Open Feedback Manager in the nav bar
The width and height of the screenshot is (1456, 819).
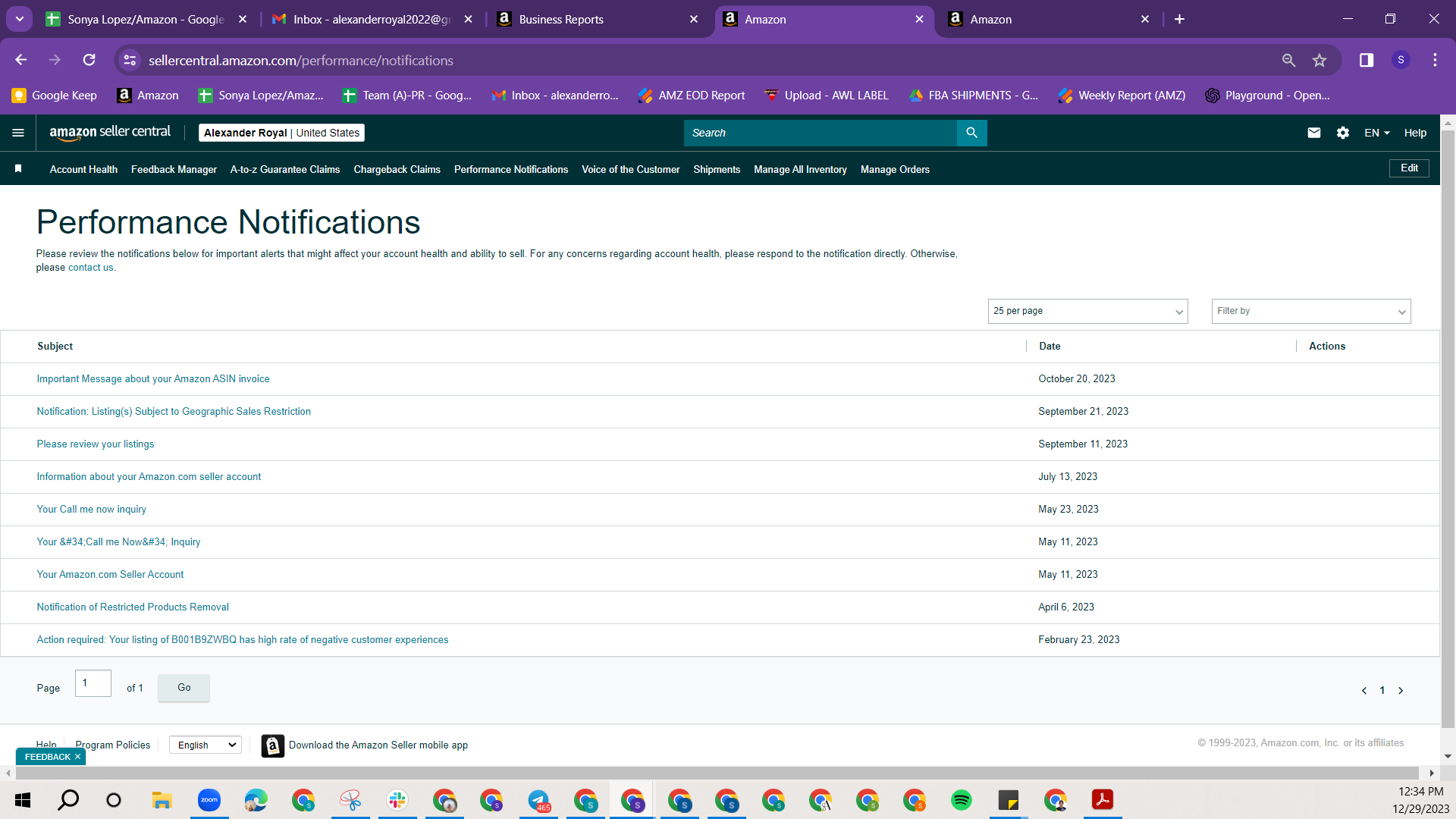pos(174,169)
